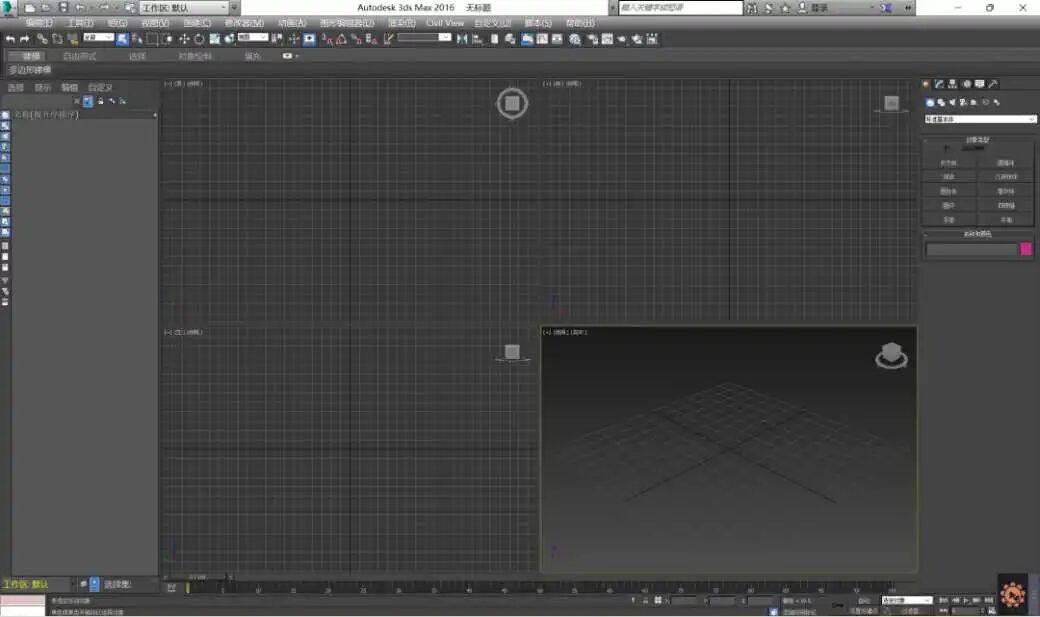Collapse the 名称和颜色 rollout
1040x617 pixels.
click(x=978, y=234)
